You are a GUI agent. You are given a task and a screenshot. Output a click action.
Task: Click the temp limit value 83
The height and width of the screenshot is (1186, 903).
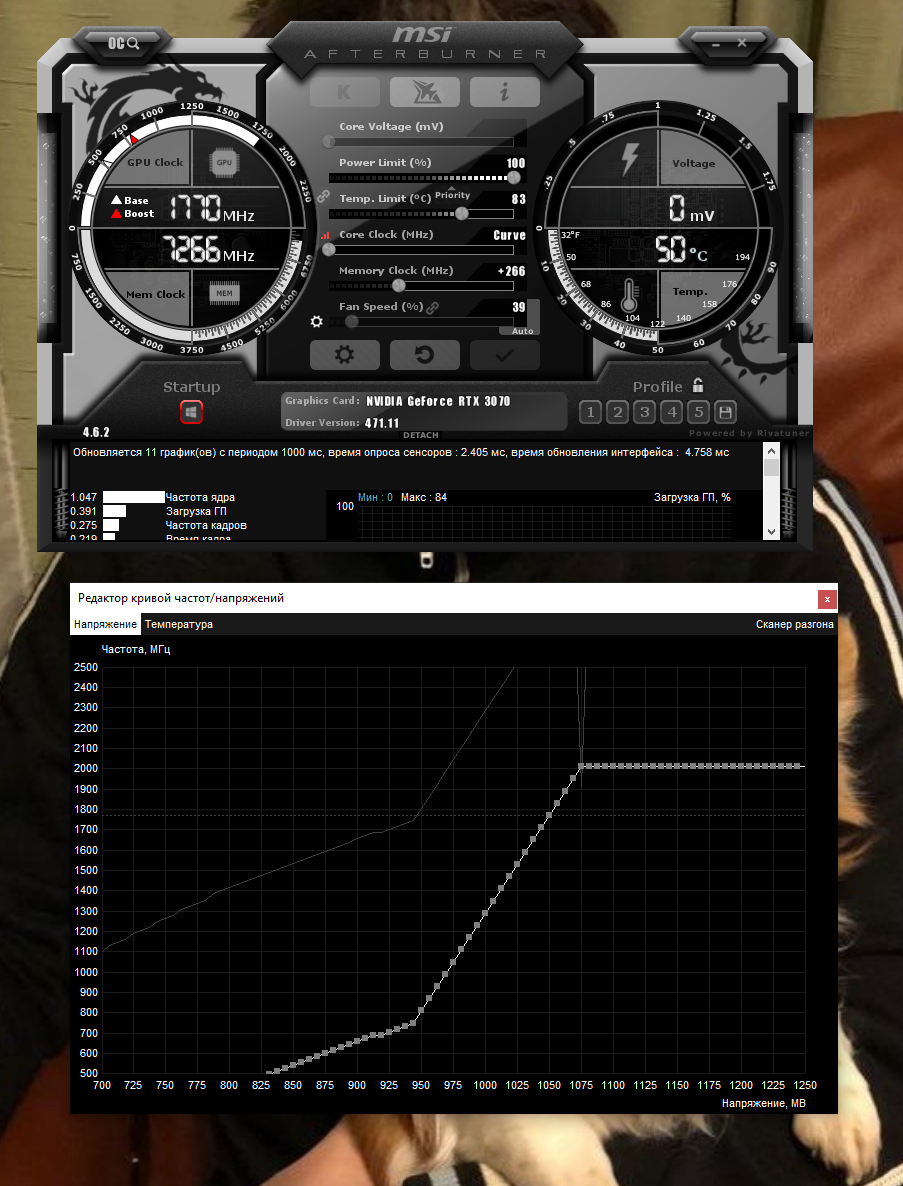pos(519,199)
